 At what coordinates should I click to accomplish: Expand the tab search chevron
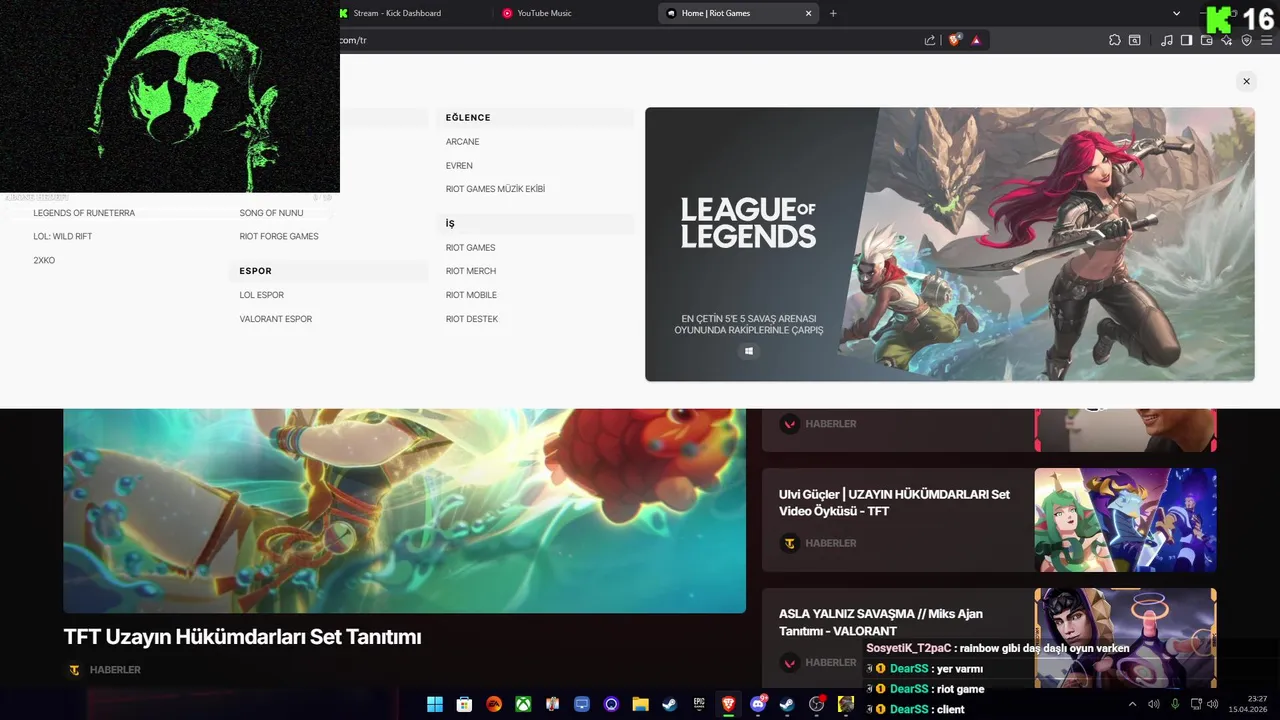point(1176,13)
